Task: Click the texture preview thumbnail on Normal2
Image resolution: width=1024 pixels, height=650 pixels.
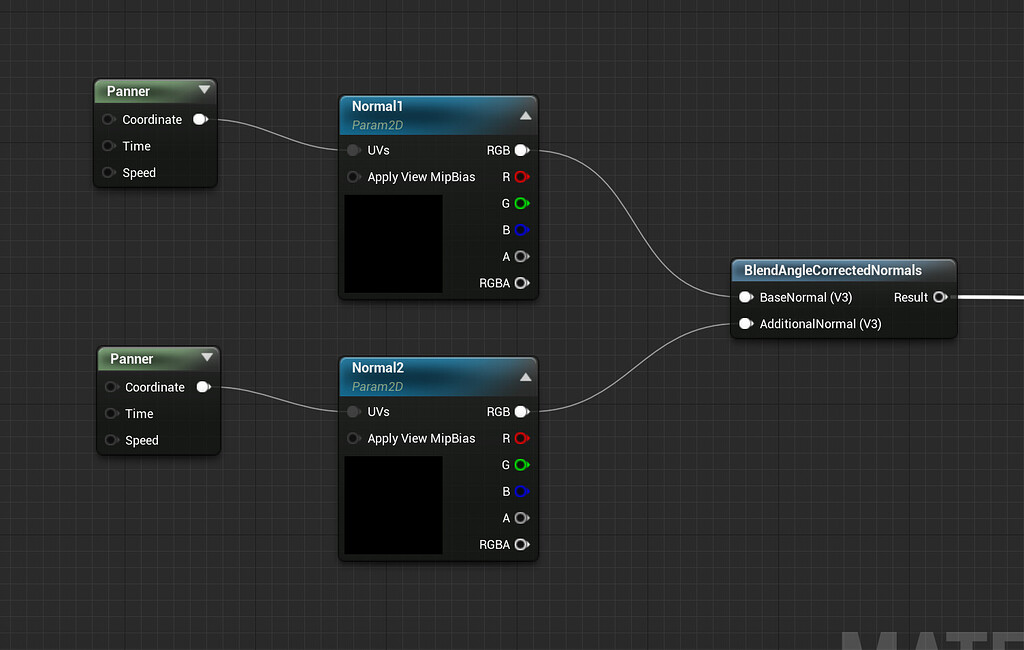Action: coord(392,505)
